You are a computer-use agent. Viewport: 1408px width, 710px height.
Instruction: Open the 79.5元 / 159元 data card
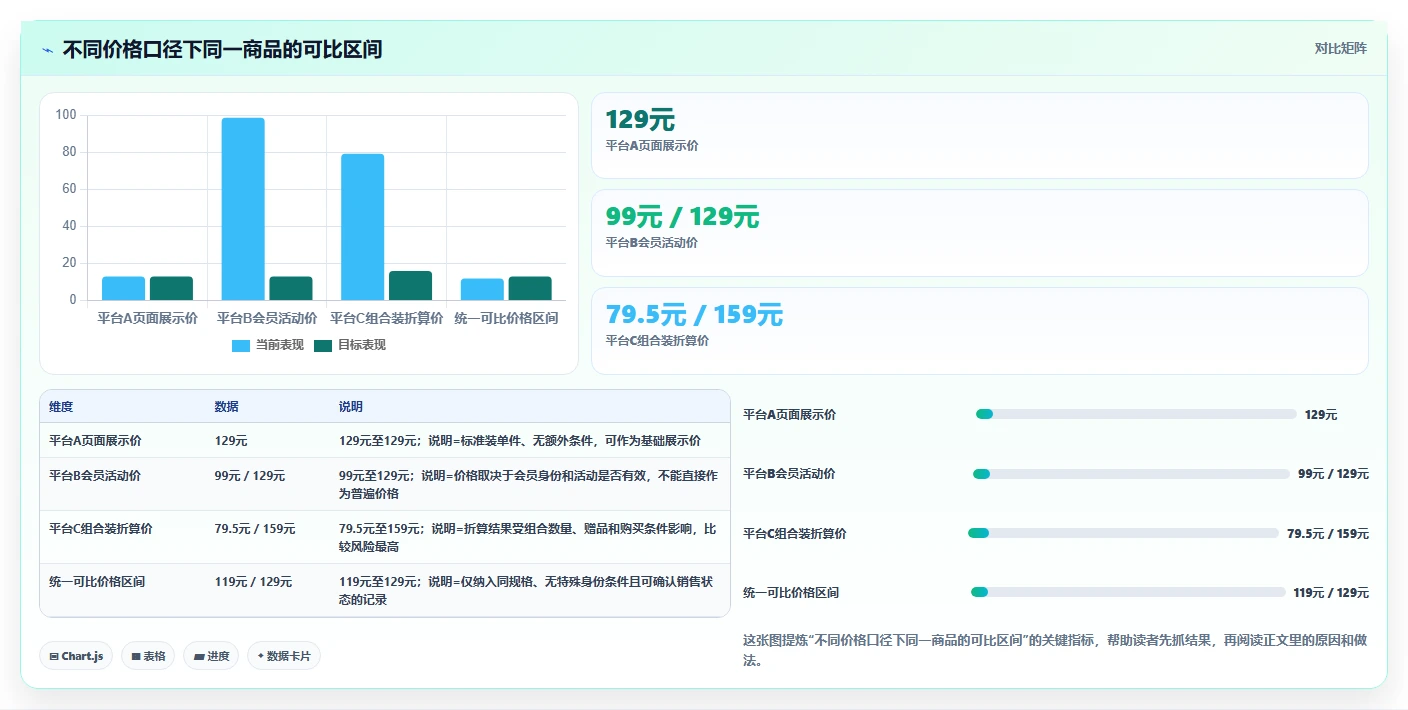(979, 330)
